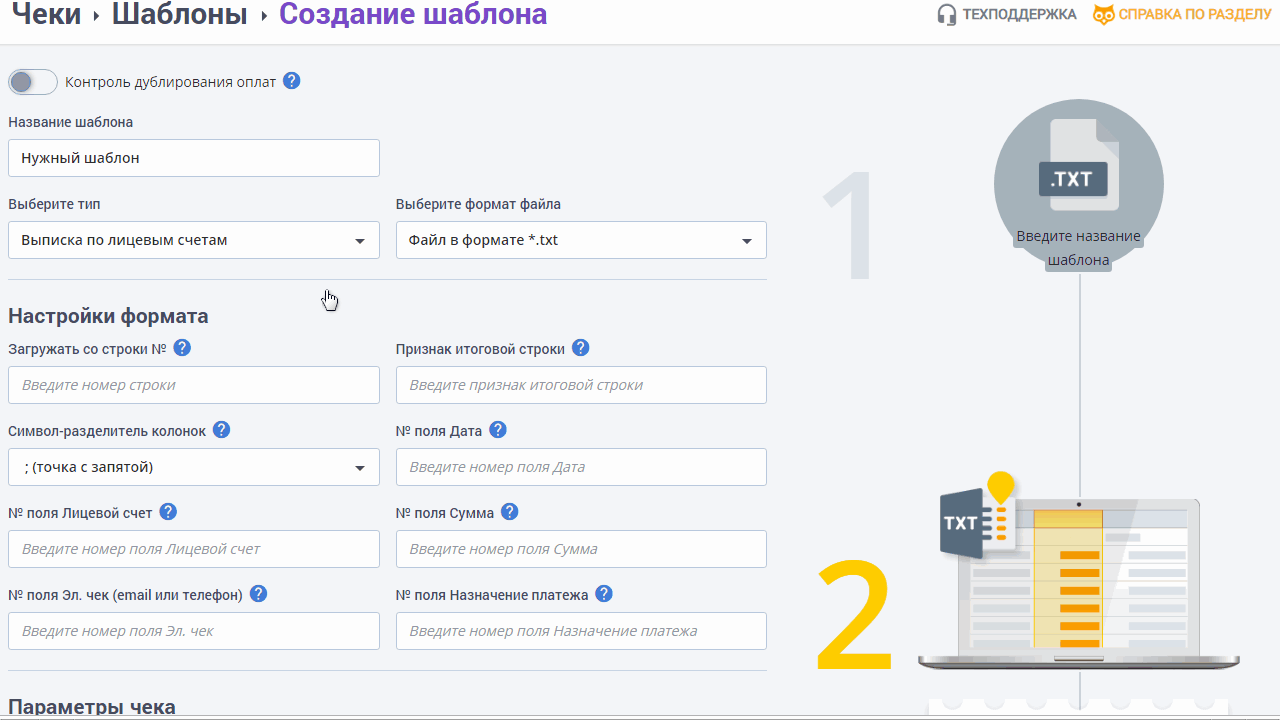Click help icon beside Признак итоговой строки
The height and width of the screenshot is (720, 1280).
[x=580, y=348]
